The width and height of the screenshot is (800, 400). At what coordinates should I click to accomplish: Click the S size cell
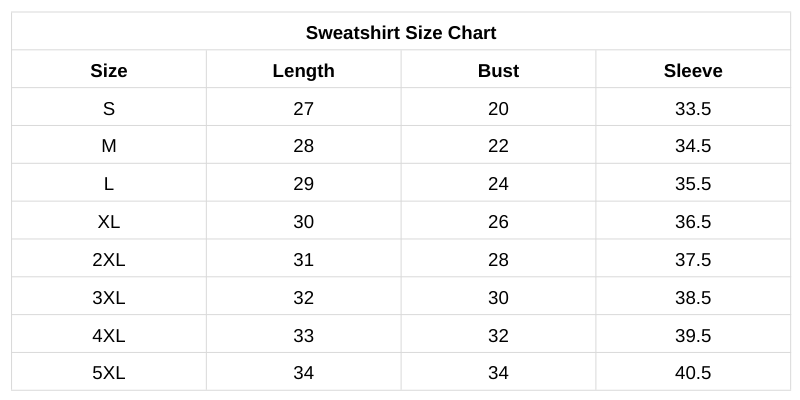click(109, 109)
